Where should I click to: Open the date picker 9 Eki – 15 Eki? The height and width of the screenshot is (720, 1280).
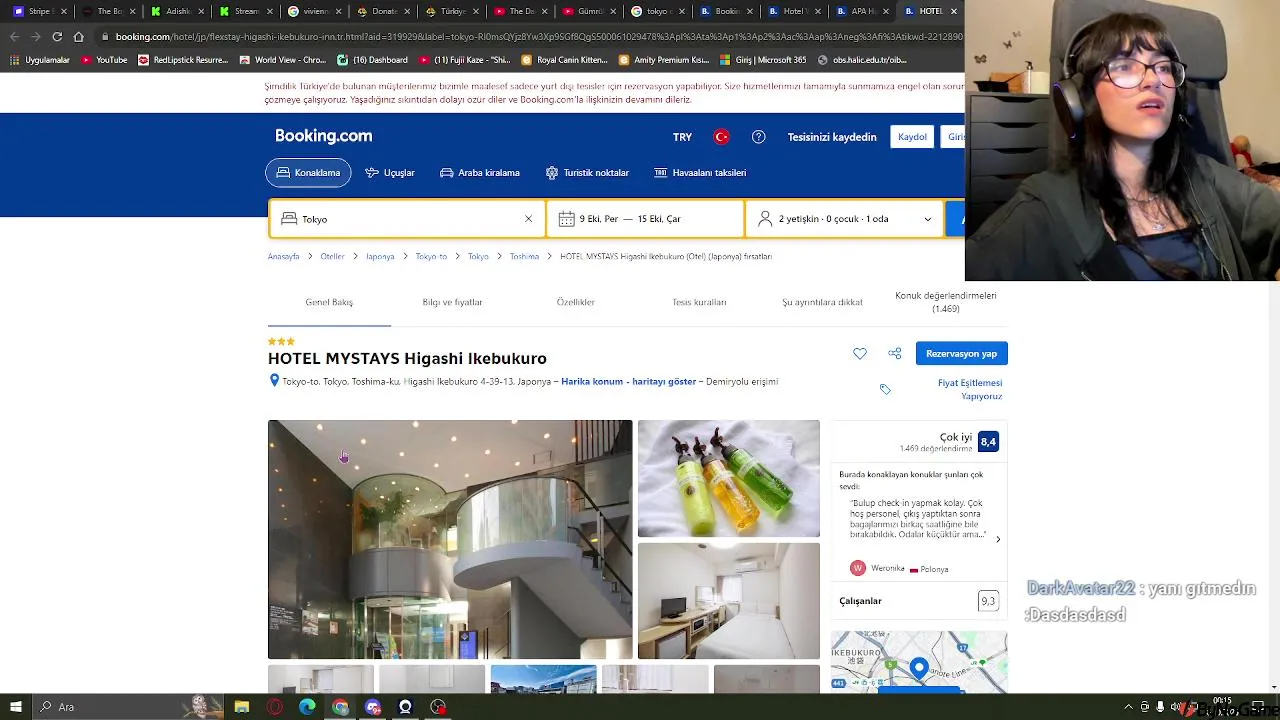pos(645,219)
